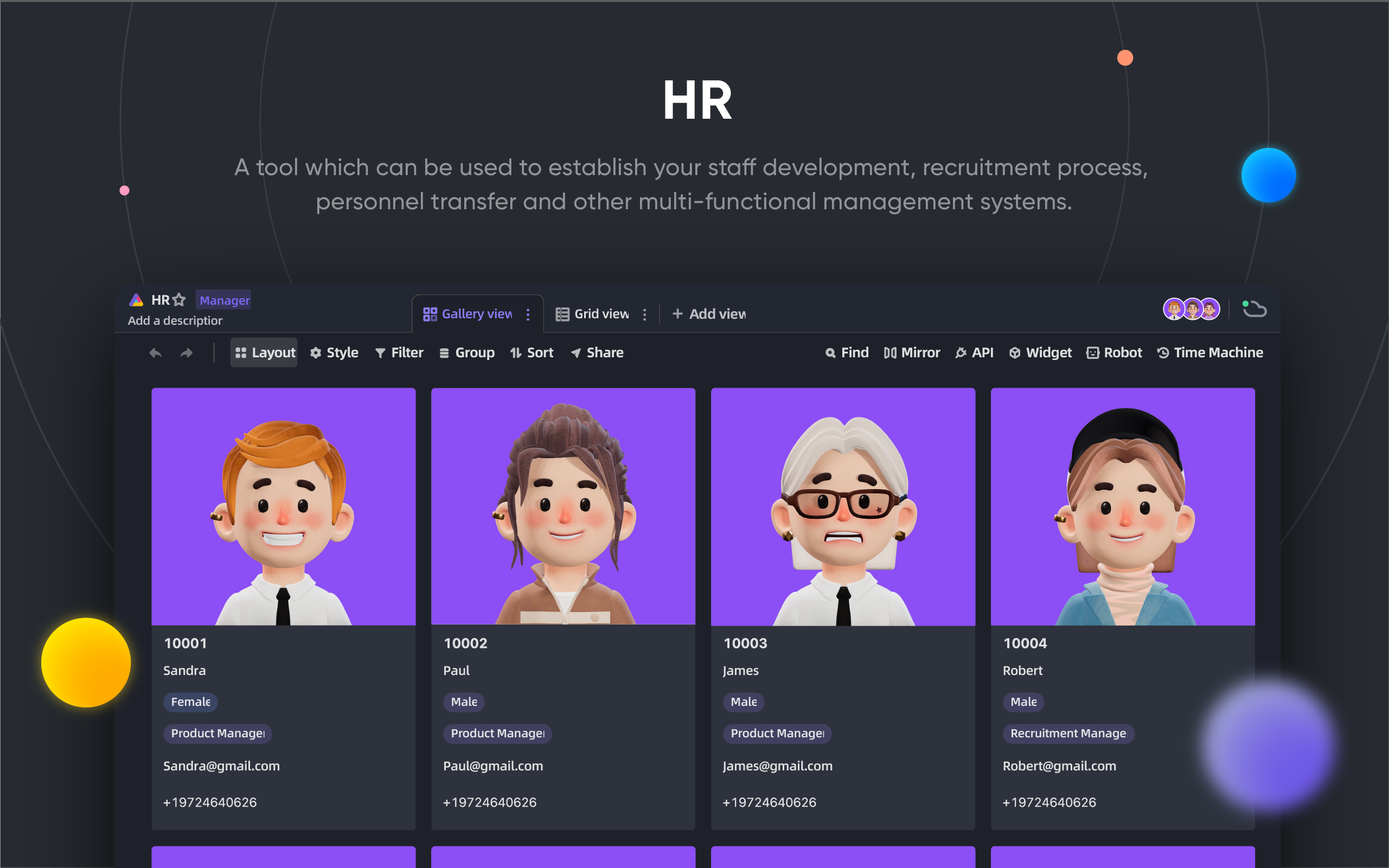The height and width of the screenshot is (868, 1389).
Task: Open the Gallery view options menu
Action: tap(528, 314)
